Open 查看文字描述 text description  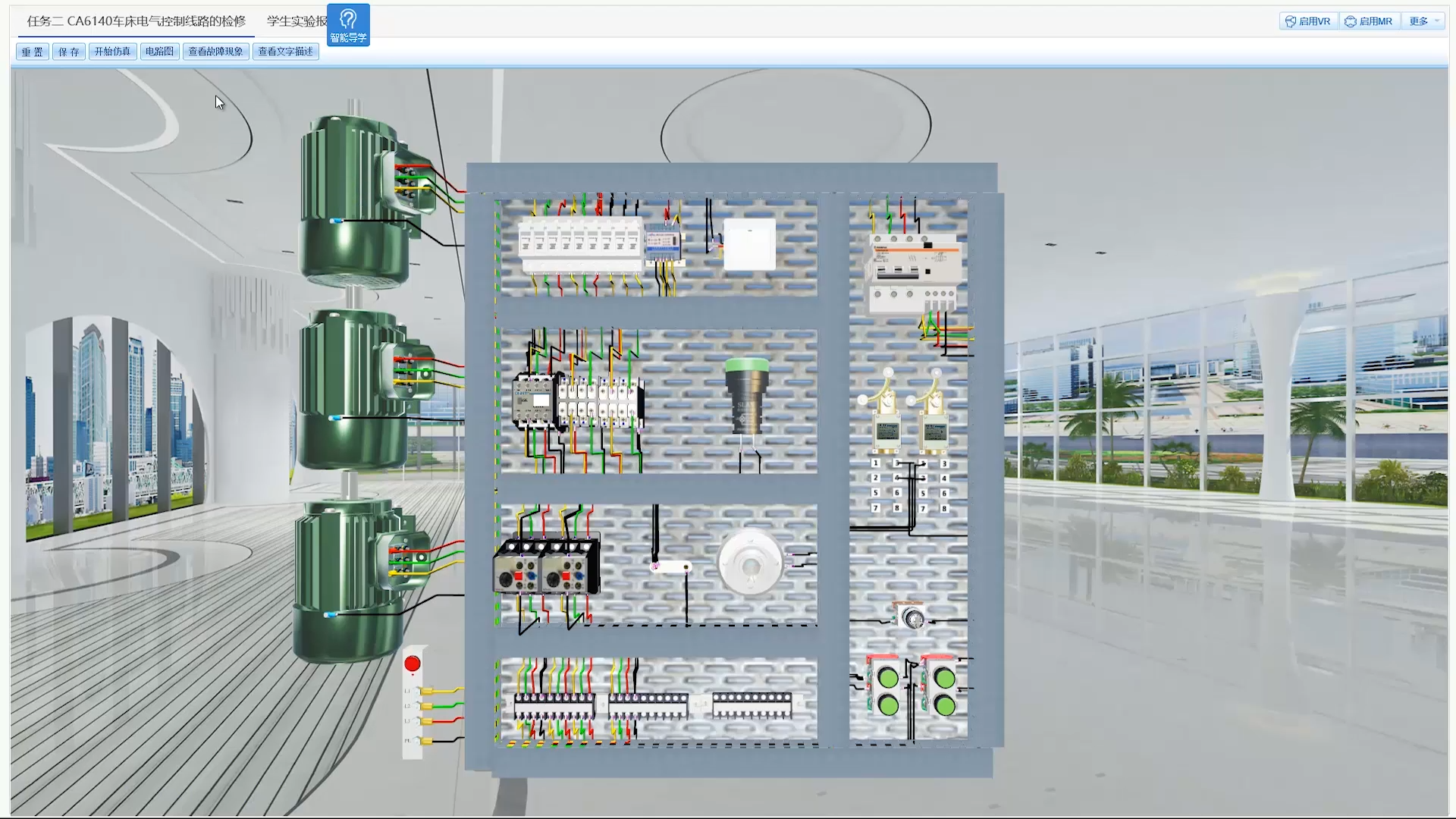(285, 52)
